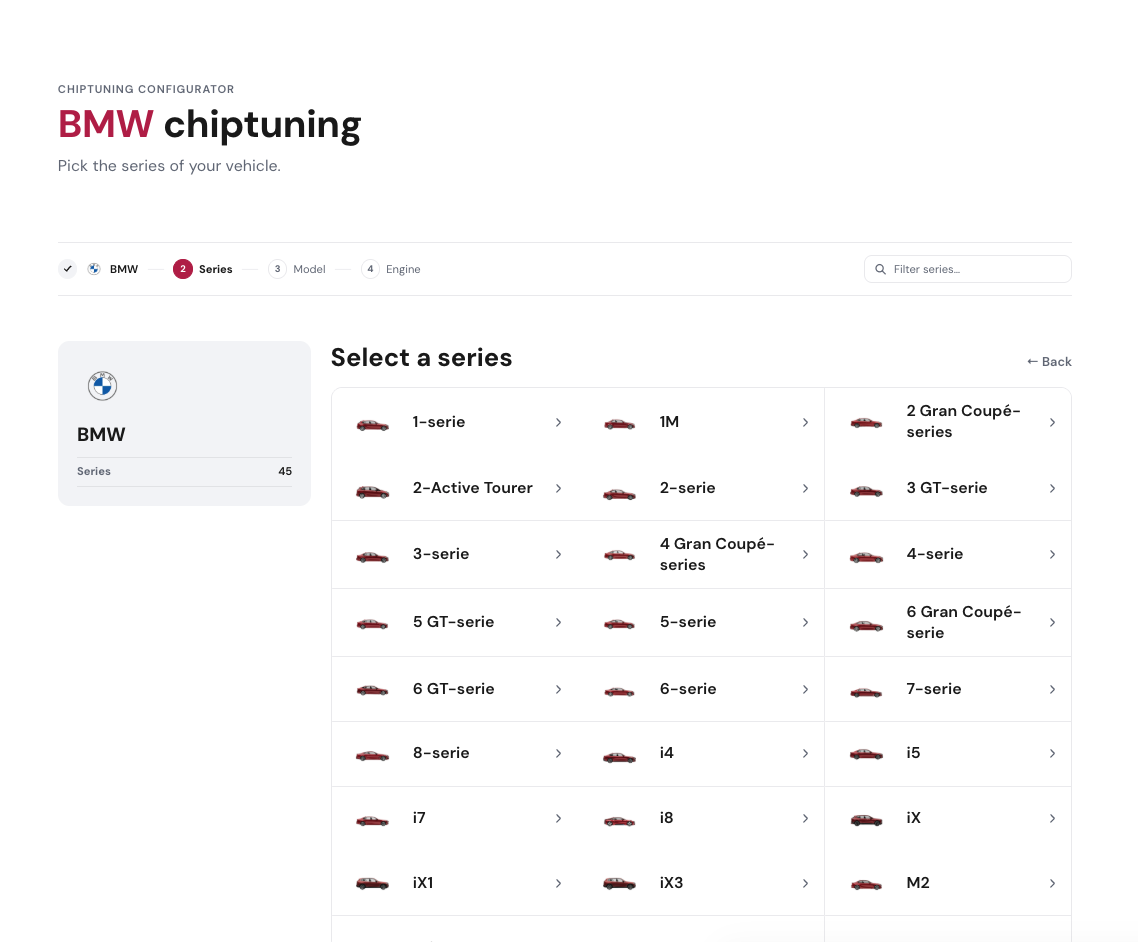Image resolution: width=1138 pixels, height=942 pixels.
Task: Click the i4 car icon
Action: [619, 757]
